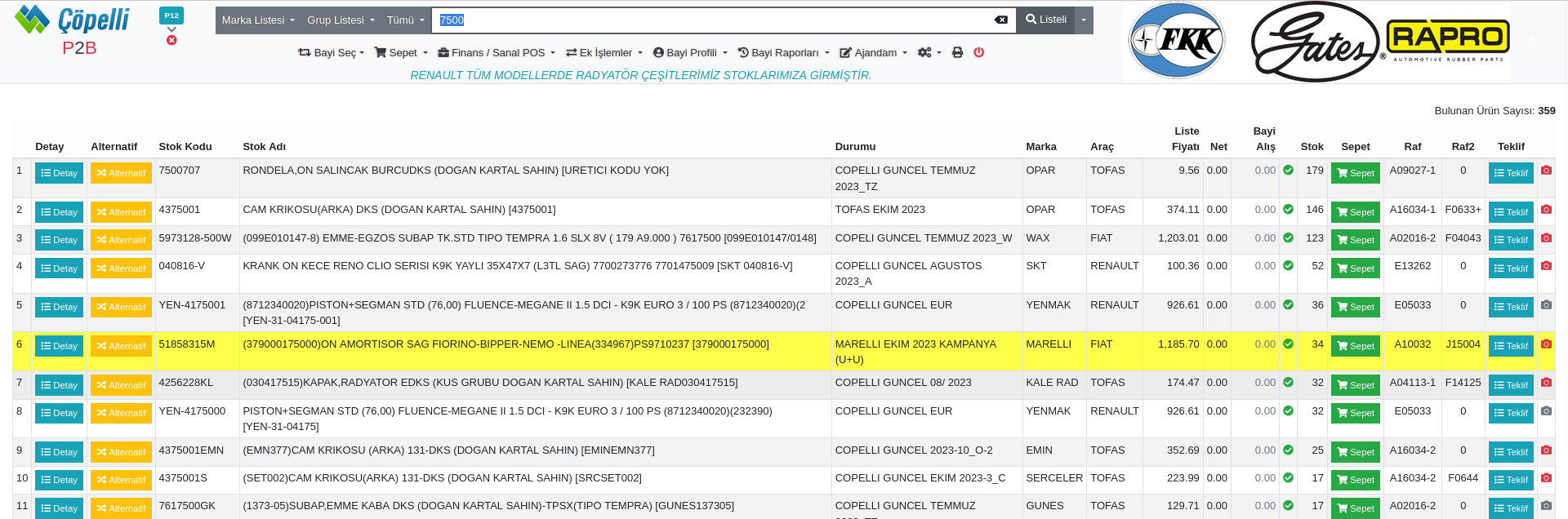This screenshot has height=519, width=1568.
Task: Click the P12 teal badge
Action: click(x=171, y=16)
